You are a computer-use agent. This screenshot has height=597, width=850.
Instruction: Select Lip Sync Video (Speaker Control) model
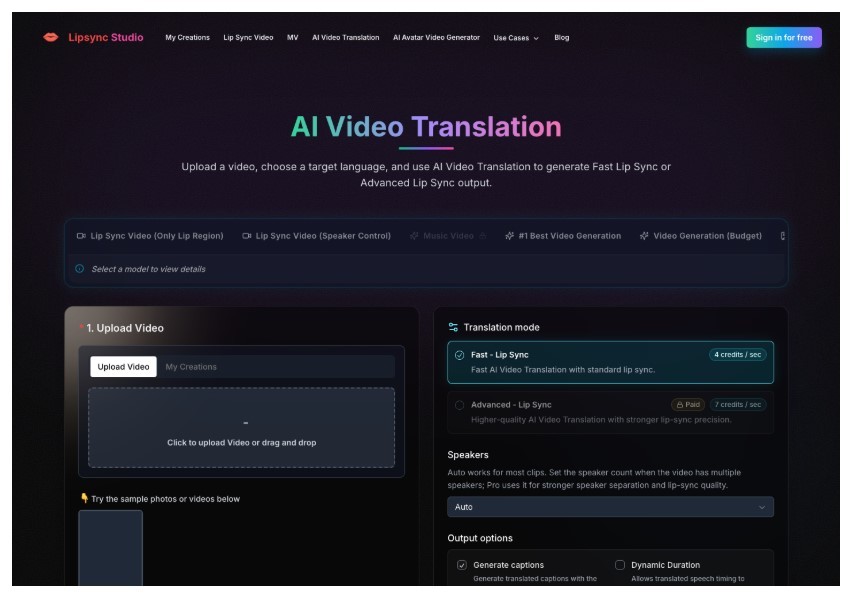[317, 236]
